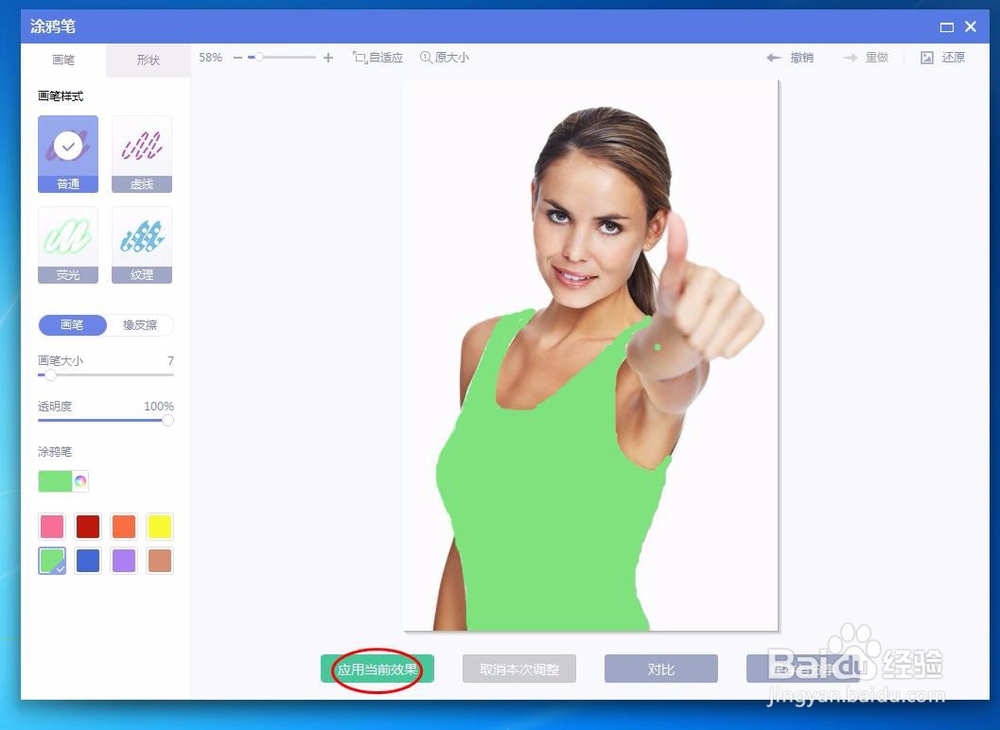Viewport: 1000px width, 730px height.
Task: Switch to the 画笔 tab
Action: click(63, 60)
